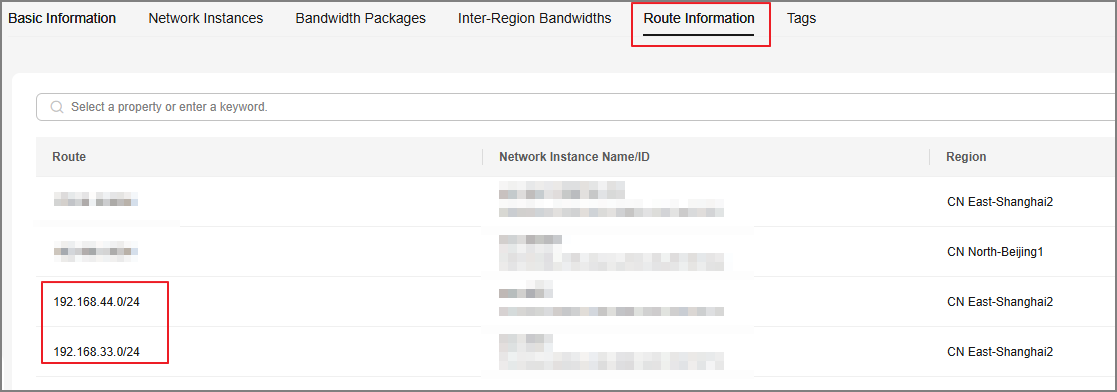Click the first row's CN East-Shanghai2 region cell
Viewport: 1117px width, 392px height.
coord(1000,202)
